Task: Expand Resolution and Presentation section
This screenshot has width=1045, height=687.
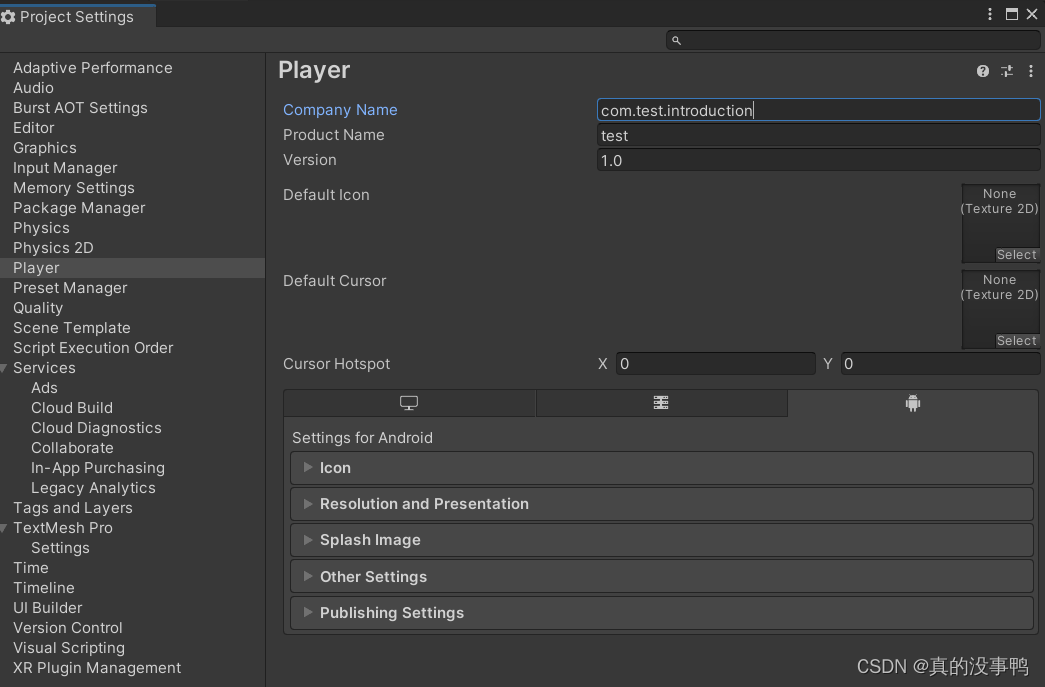Action: [662, 504]
